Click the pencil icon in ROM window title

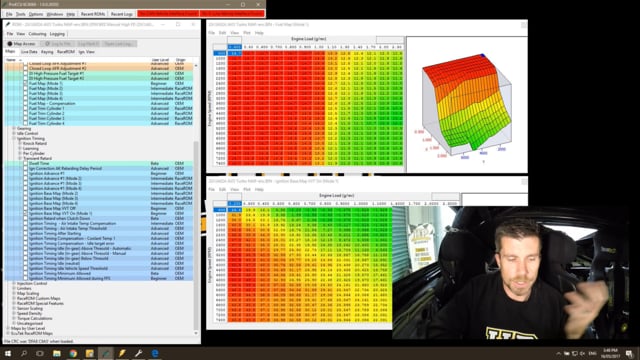point(7,24)
